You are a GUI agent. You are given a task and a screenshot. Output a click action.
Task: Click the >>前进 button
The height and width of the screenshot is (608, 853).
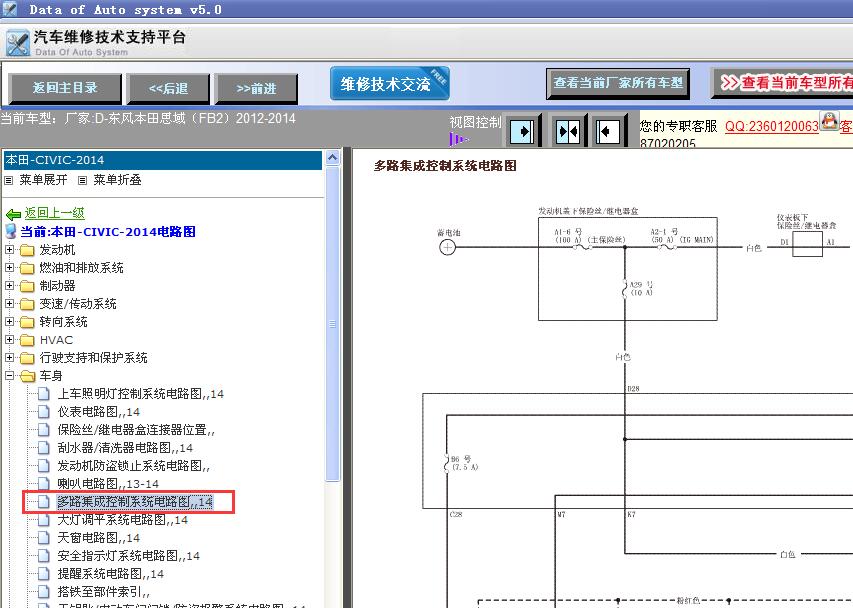pyautogui.click(x=256, y=88)
